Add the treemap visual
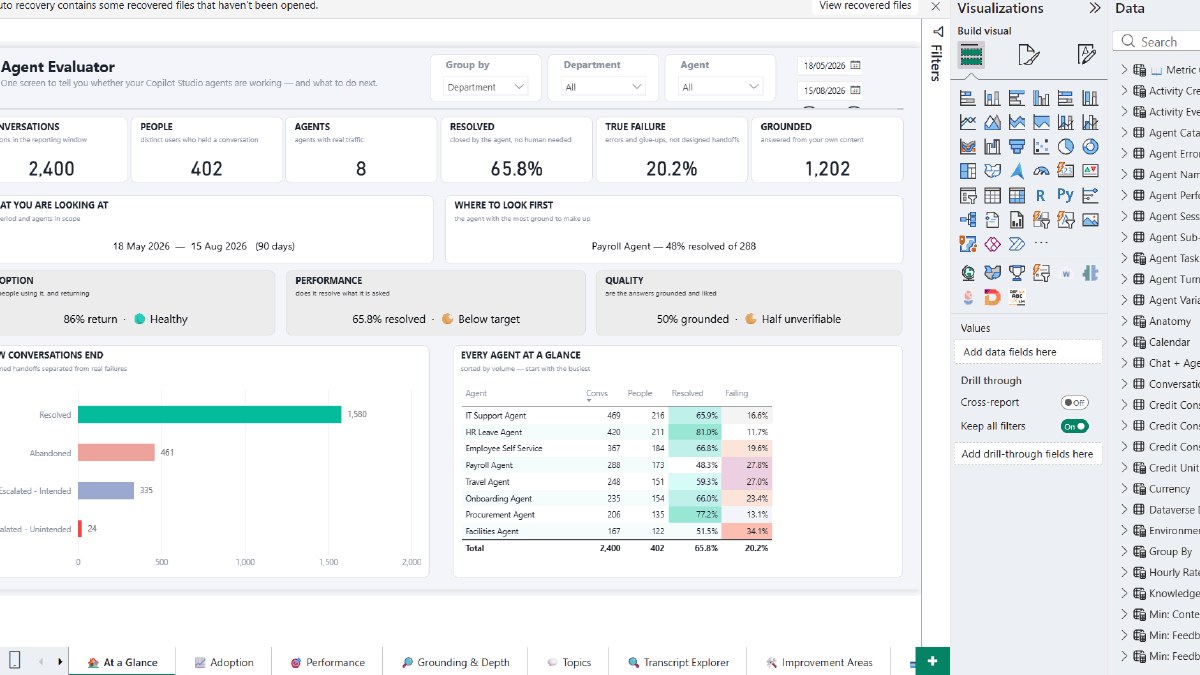 click(968, 171)
